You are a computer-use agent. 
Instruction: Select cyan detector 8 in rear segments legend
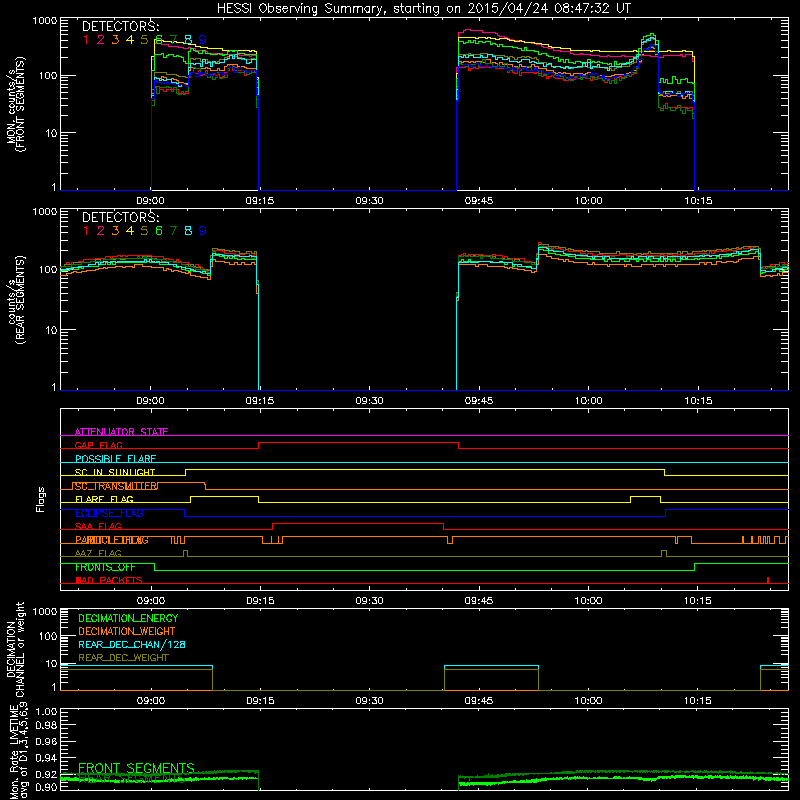point(188,231)
